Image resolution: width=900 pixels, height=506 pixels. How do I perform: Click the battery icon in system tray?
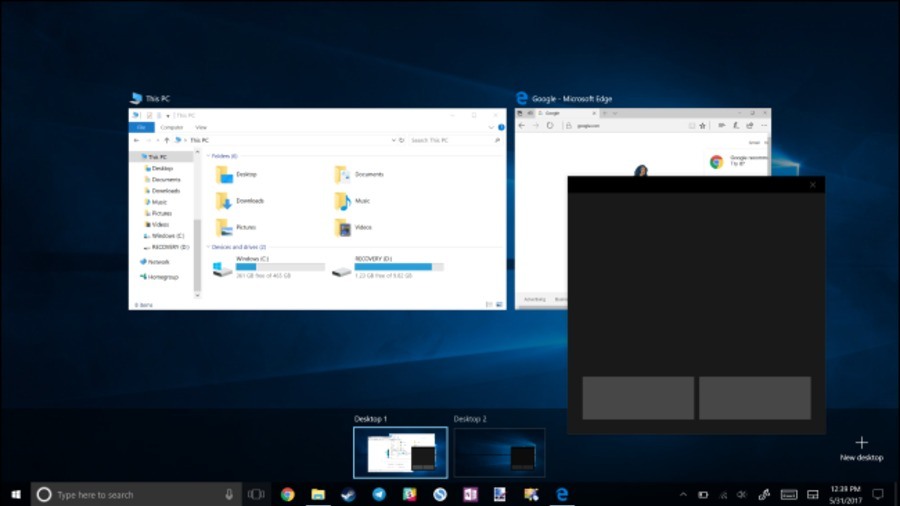coord(703,494)
